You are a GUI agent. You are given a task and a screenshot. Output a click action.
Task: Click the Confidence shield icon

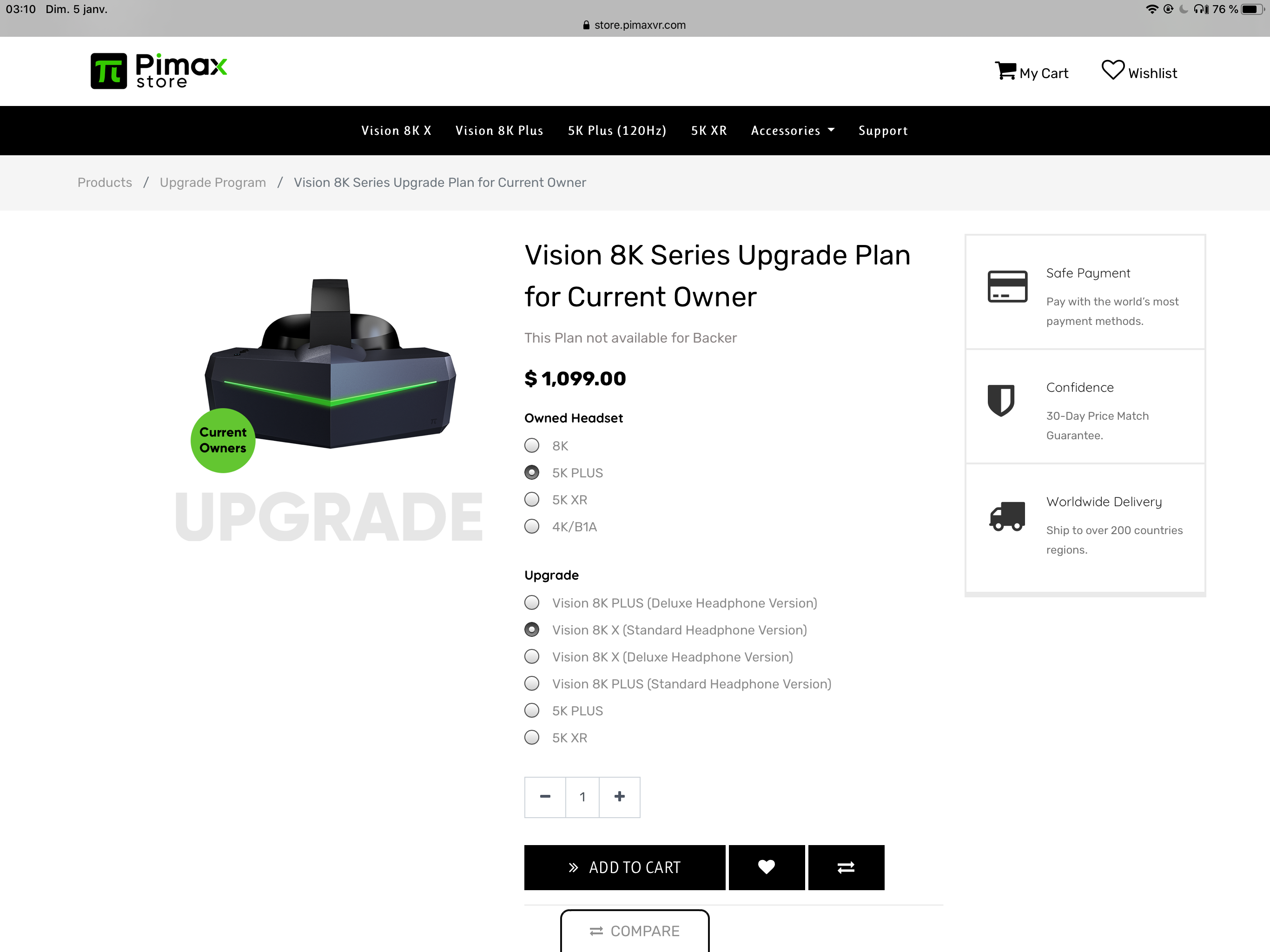1001,400
